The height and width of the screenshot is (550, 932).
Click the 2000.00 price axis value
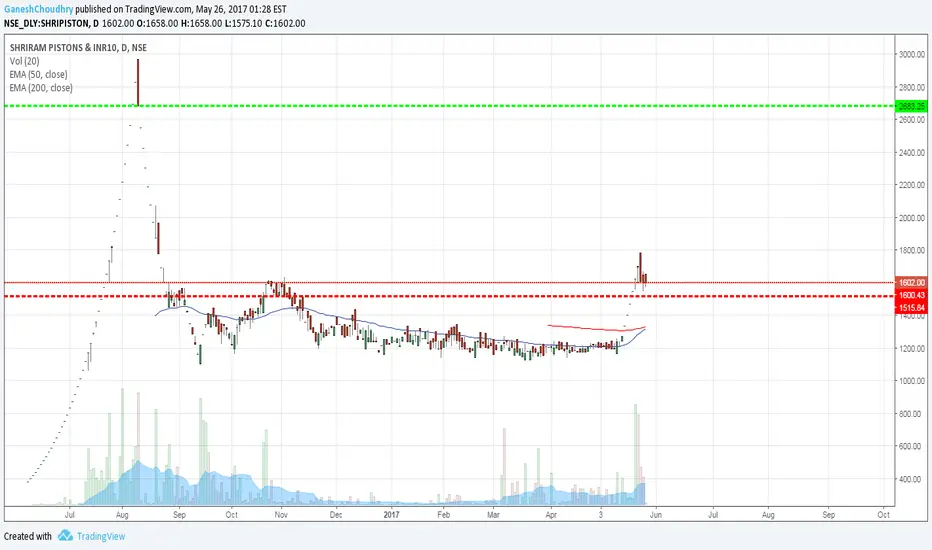912,218
